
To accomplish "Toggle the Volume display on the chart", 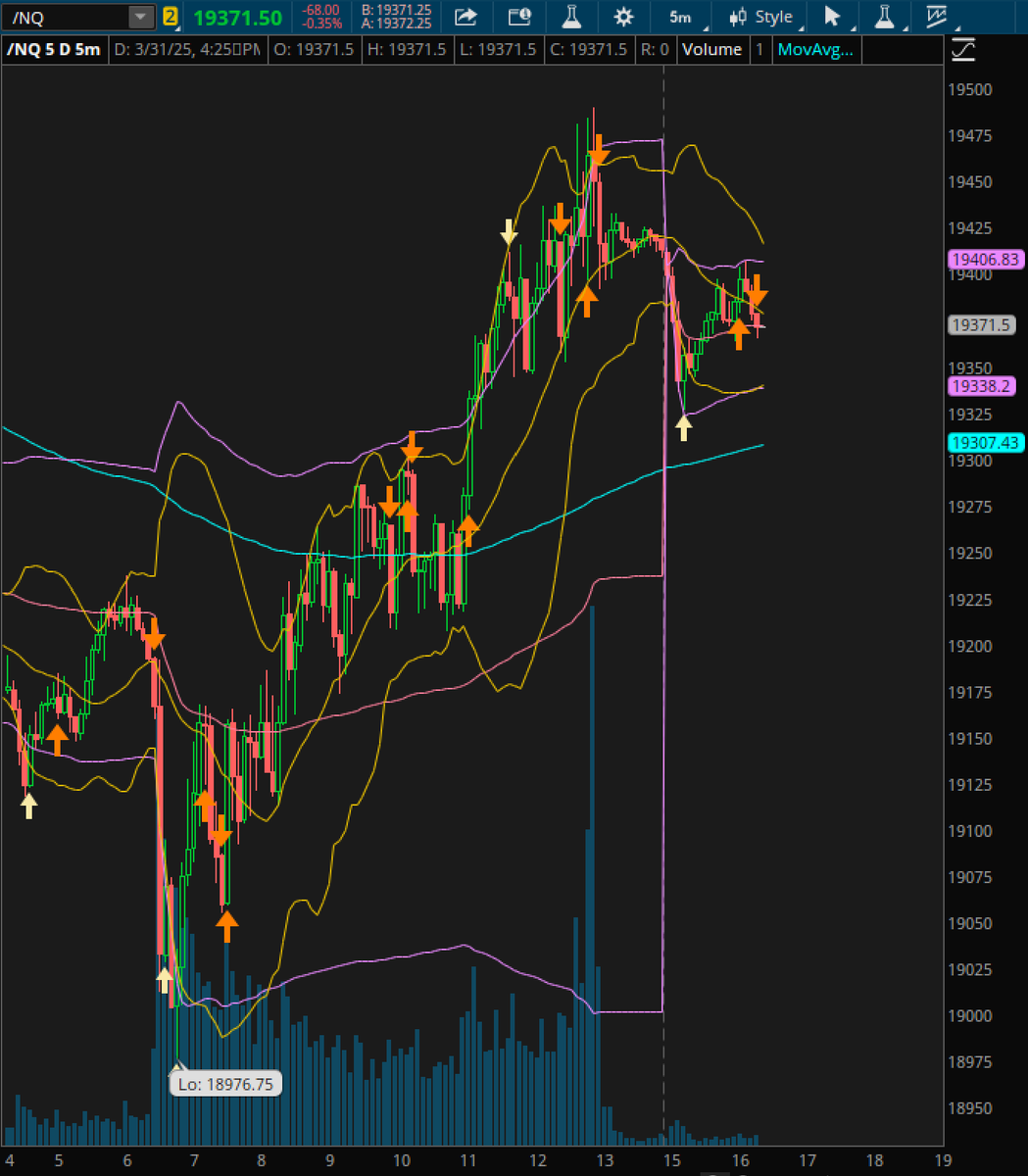I will pyautogui.click(x=712, y=49).
